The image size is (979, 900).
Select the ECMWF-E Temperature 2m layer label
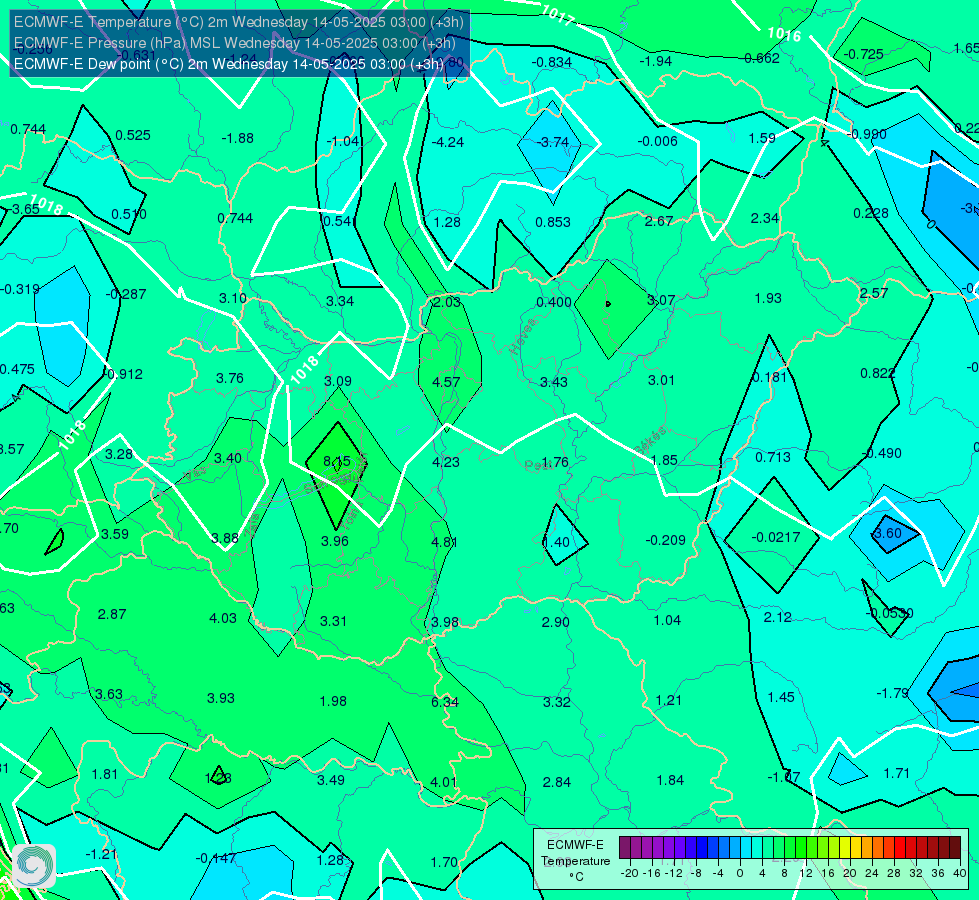click(239, 22)
